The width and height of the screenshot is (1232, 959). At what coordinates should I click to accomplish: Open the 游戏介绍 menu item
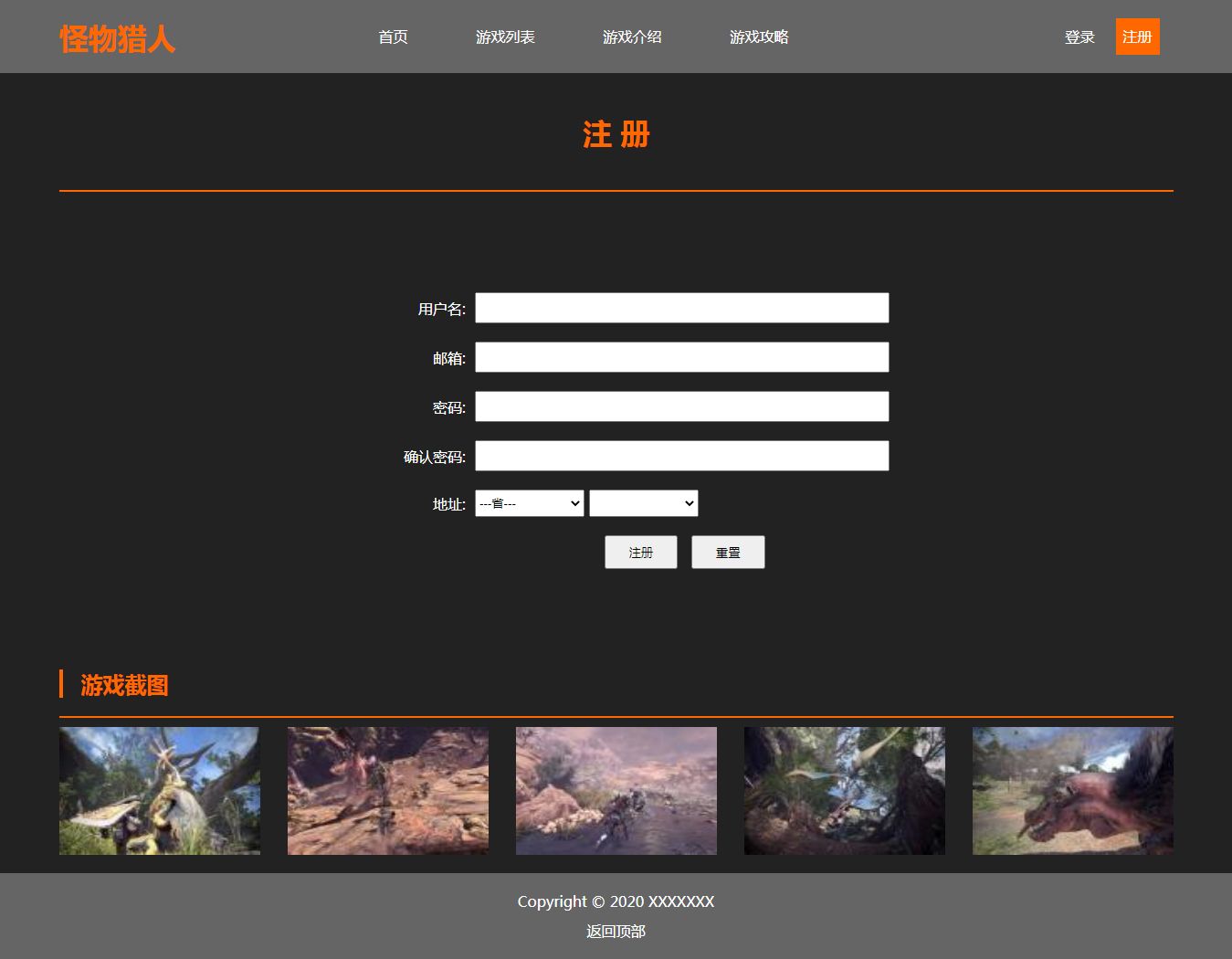[632, 37]
